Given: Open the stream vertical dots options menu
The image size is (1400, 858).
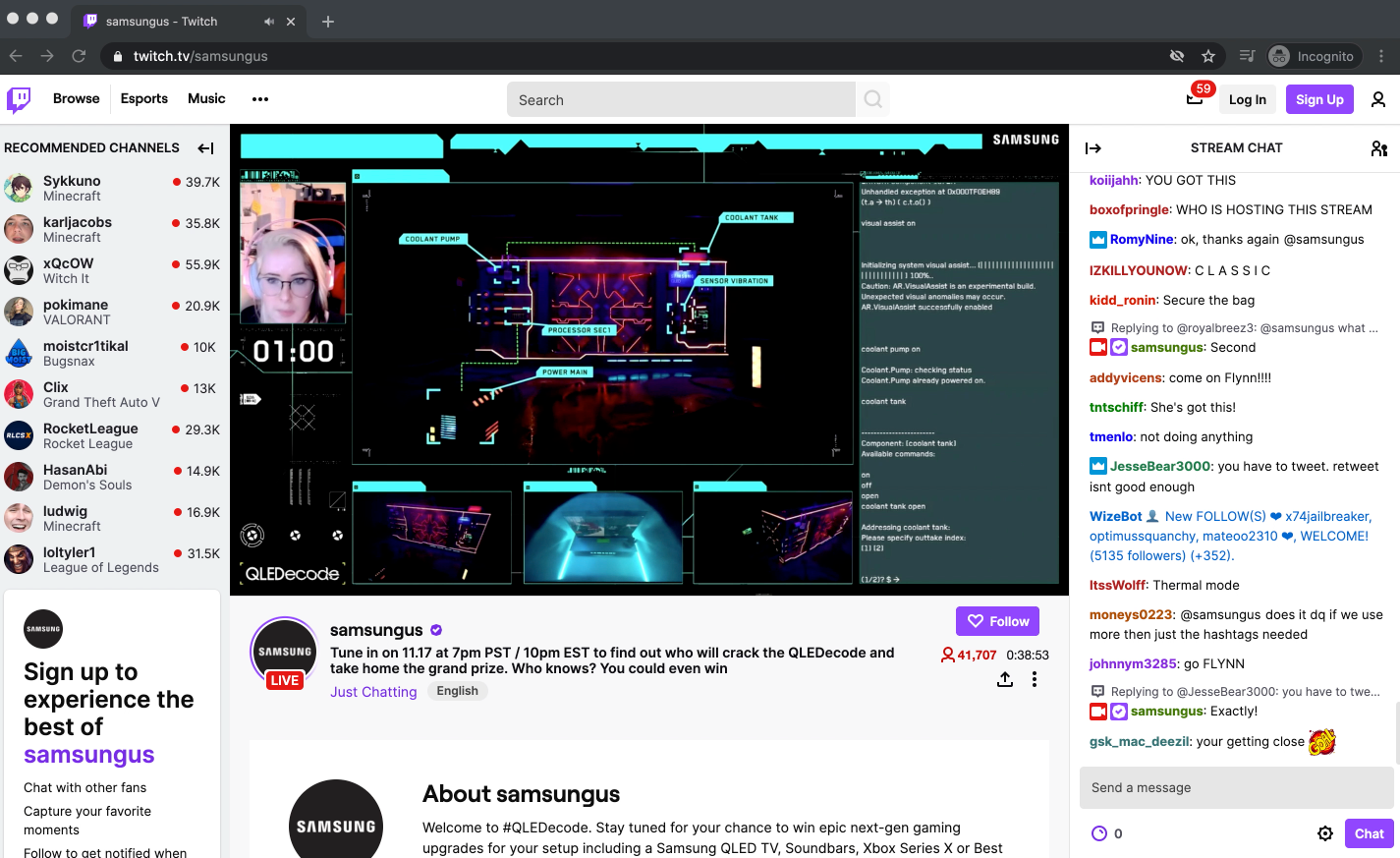Looking at the screenshot, I should pyautogui.click(x=1035, y=679).
